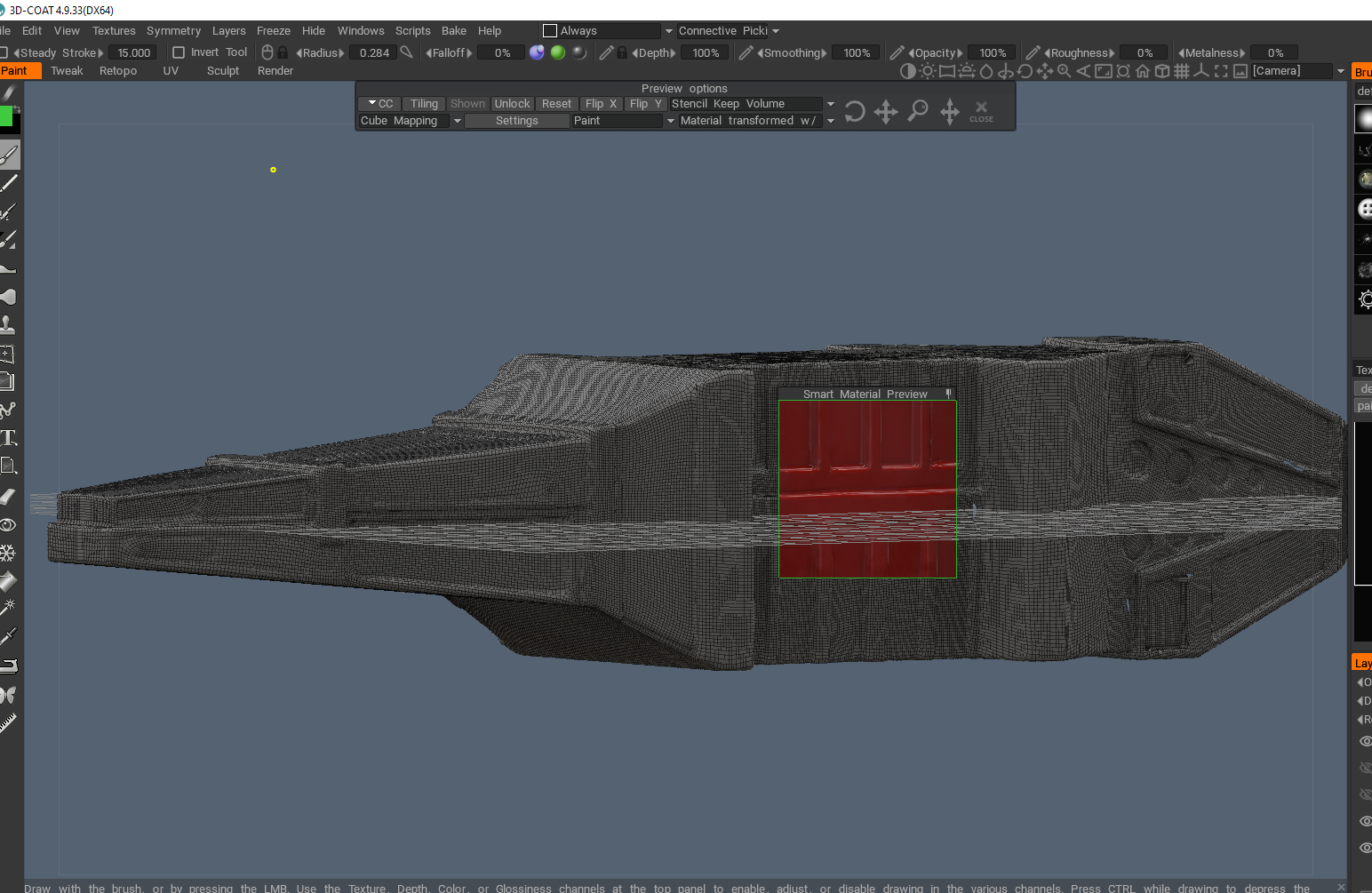
Task: Toggle the Always checkbox
Action: (x=550, y=31)
